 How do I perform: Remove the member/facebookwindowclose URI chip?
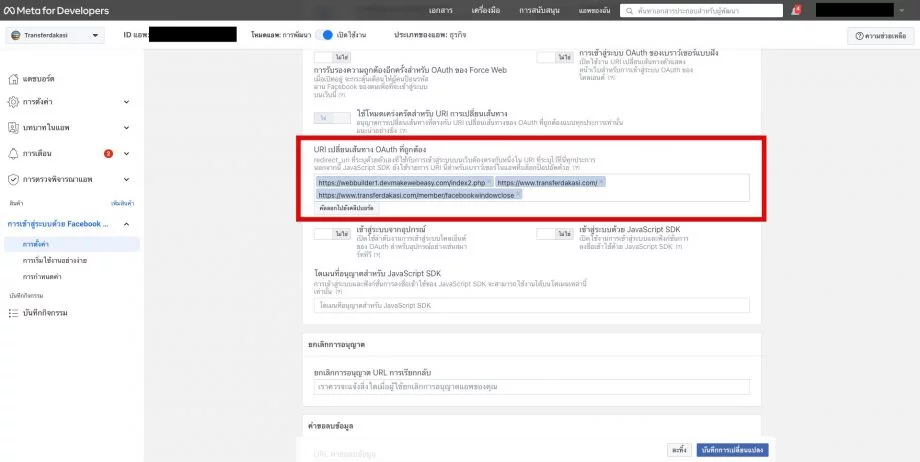click(x=519, y=194)
